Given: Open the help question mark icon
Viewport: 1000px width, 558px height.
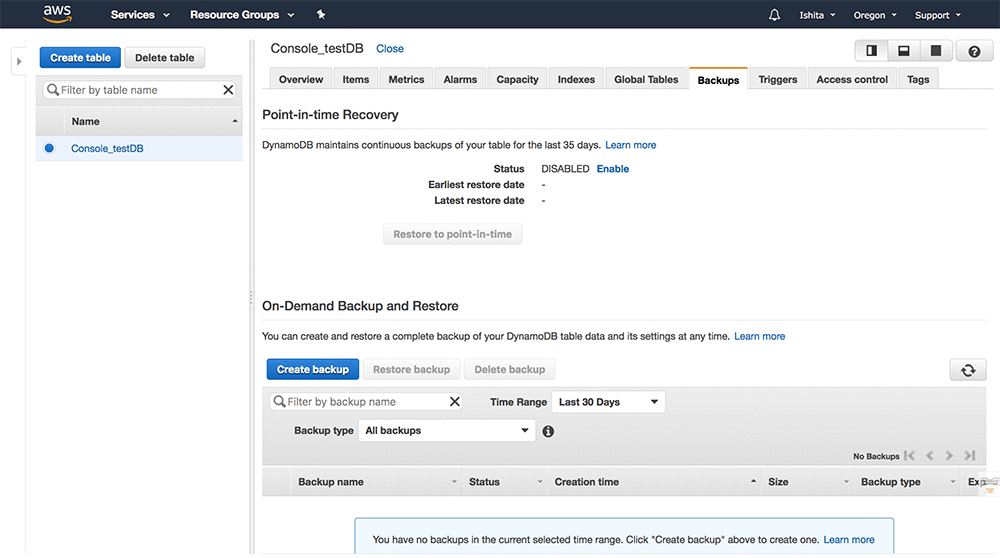Looking at the screenshot, I should coord(974,52).
